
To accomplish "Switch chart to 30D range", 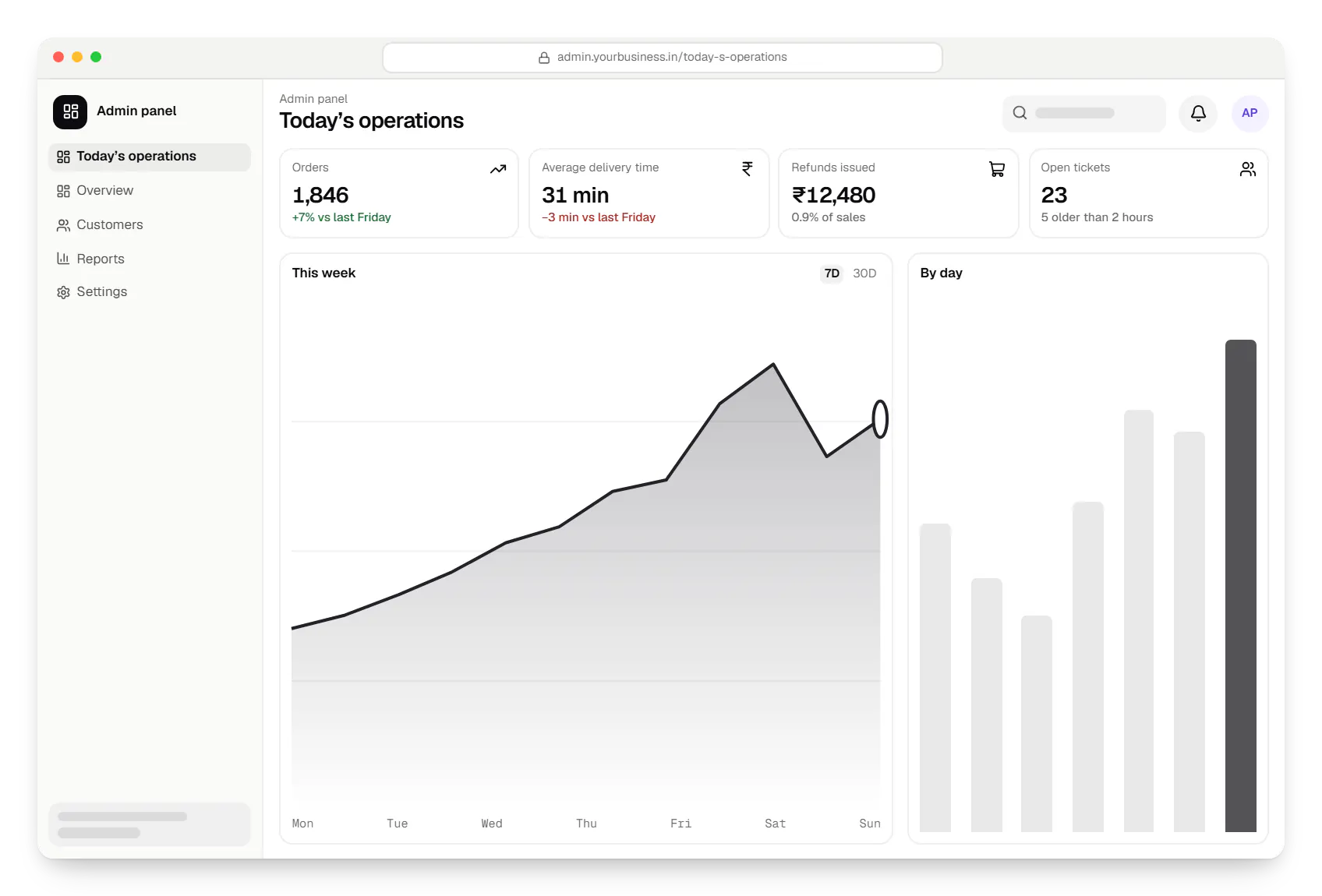I will [864, 273].
